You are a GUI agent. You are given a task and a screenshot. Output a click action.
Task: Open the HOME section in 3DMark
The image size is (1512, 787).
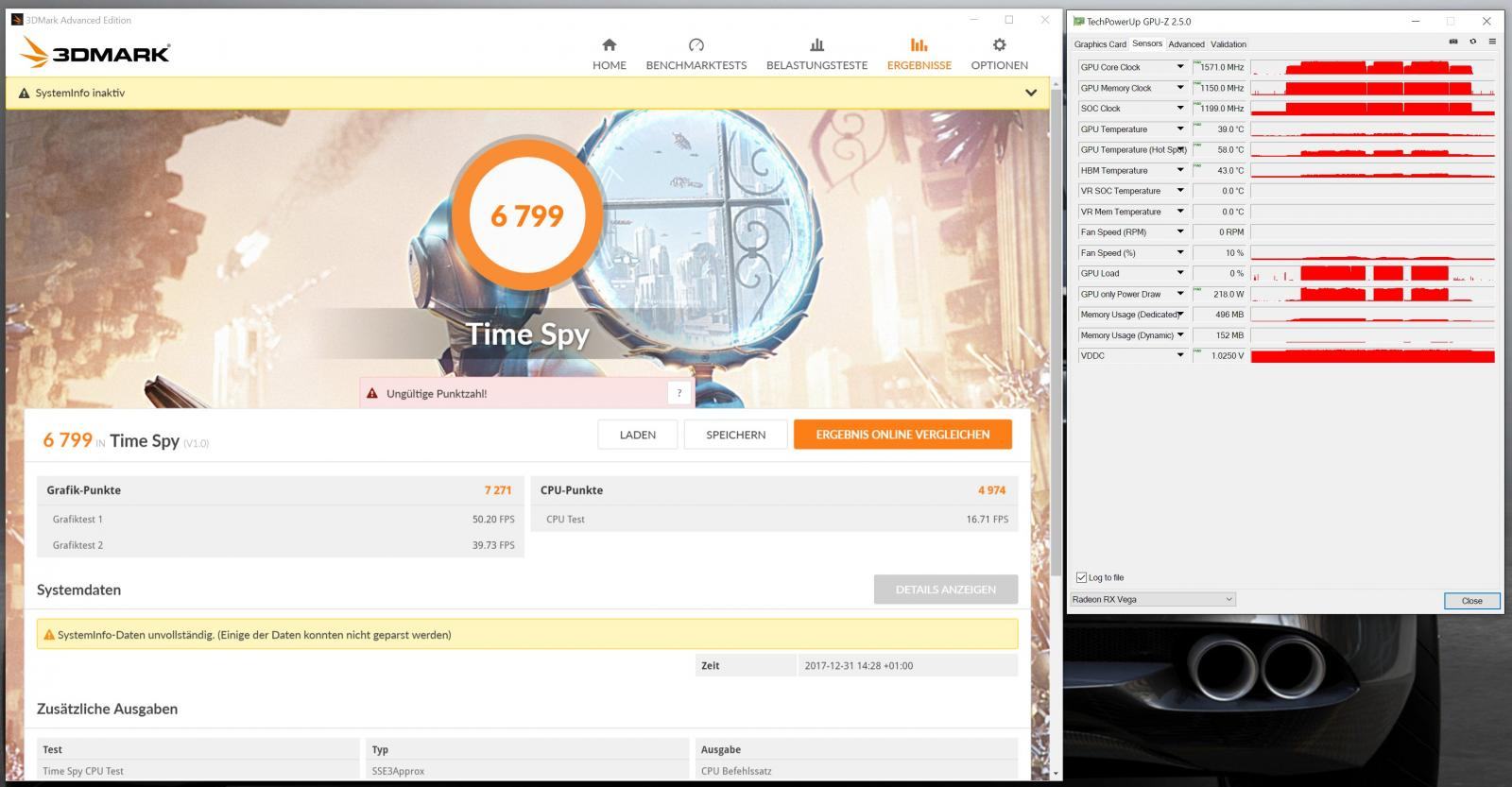coord(609,54)
